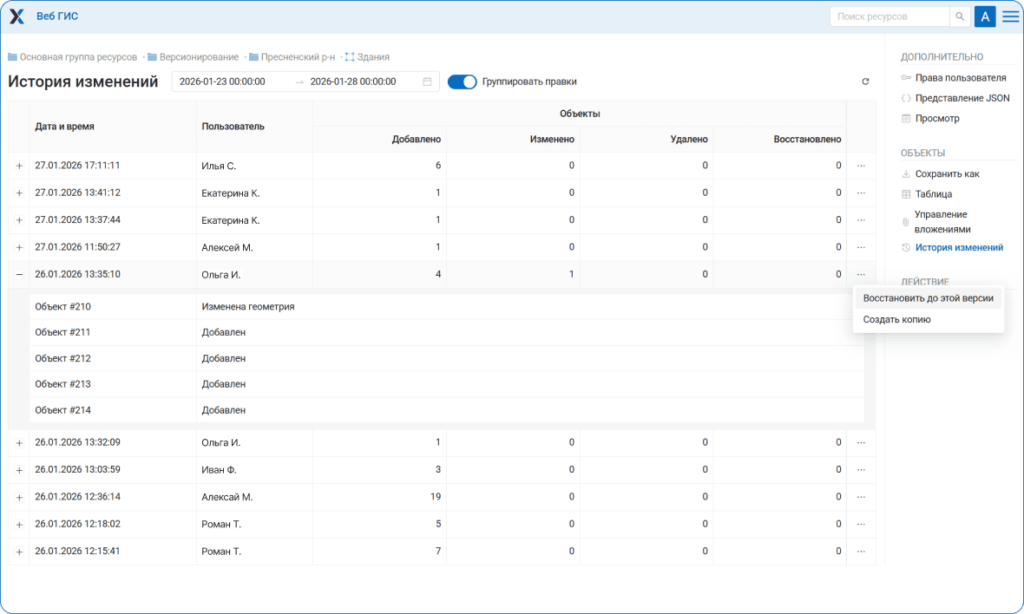Open Представление JSON link
1024x614 pixels.
[962, 98]
